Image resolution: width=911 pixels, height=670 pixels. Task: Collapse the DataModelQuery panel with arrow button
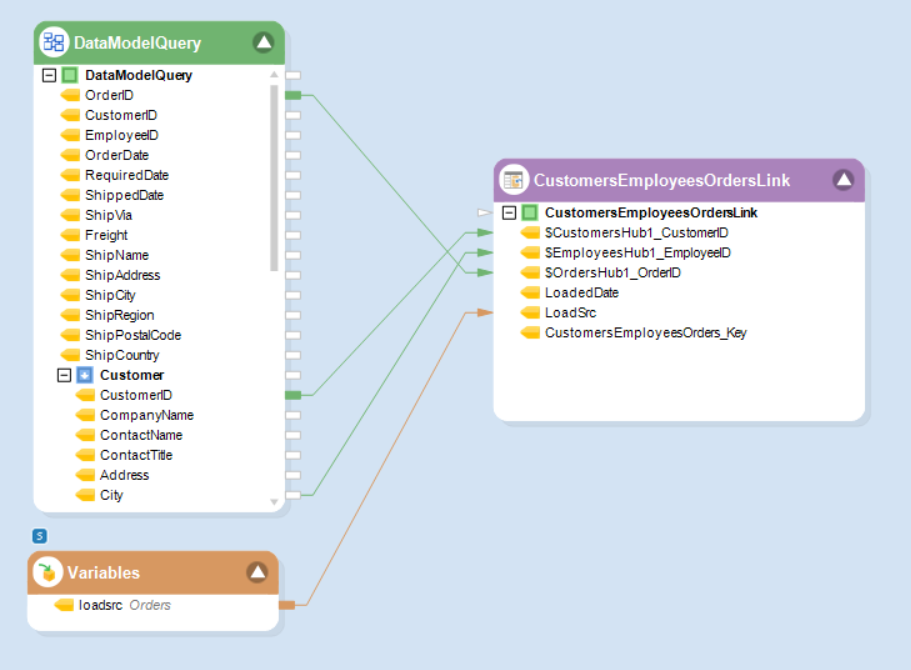[x=263, y=42]
